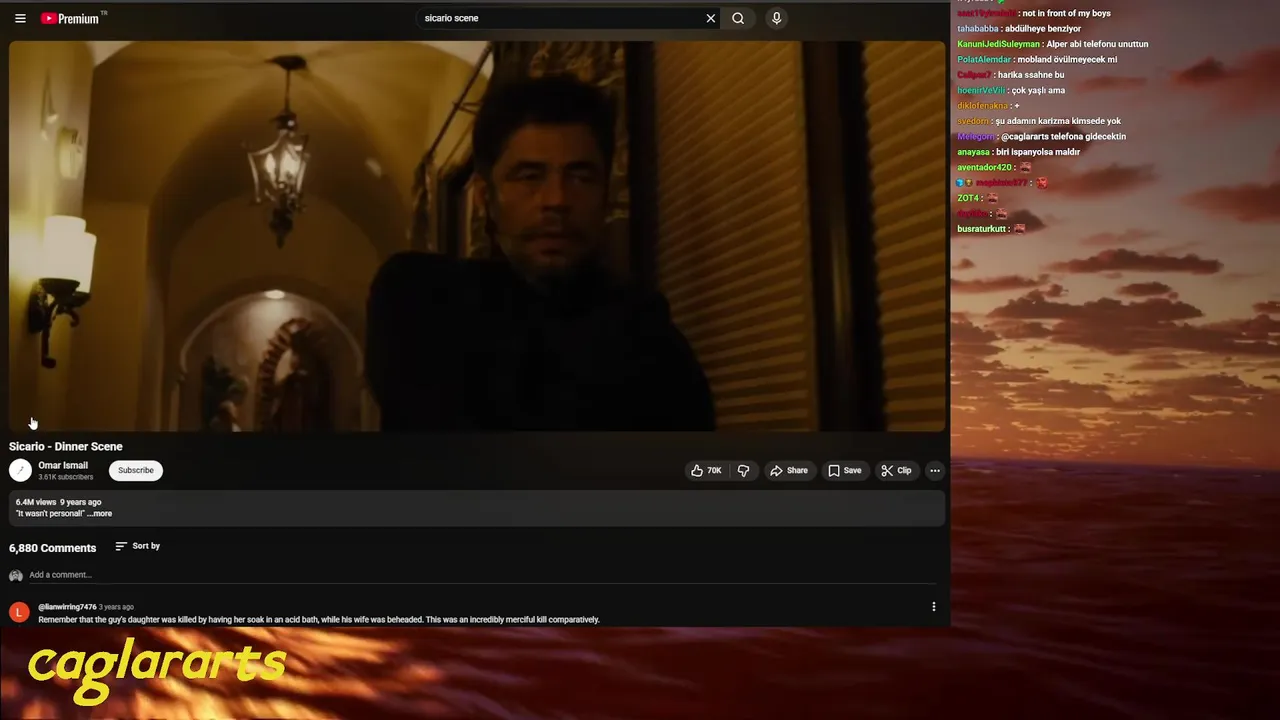Click the video player to pause playback

pyautogui.click(x=477, y=236)
